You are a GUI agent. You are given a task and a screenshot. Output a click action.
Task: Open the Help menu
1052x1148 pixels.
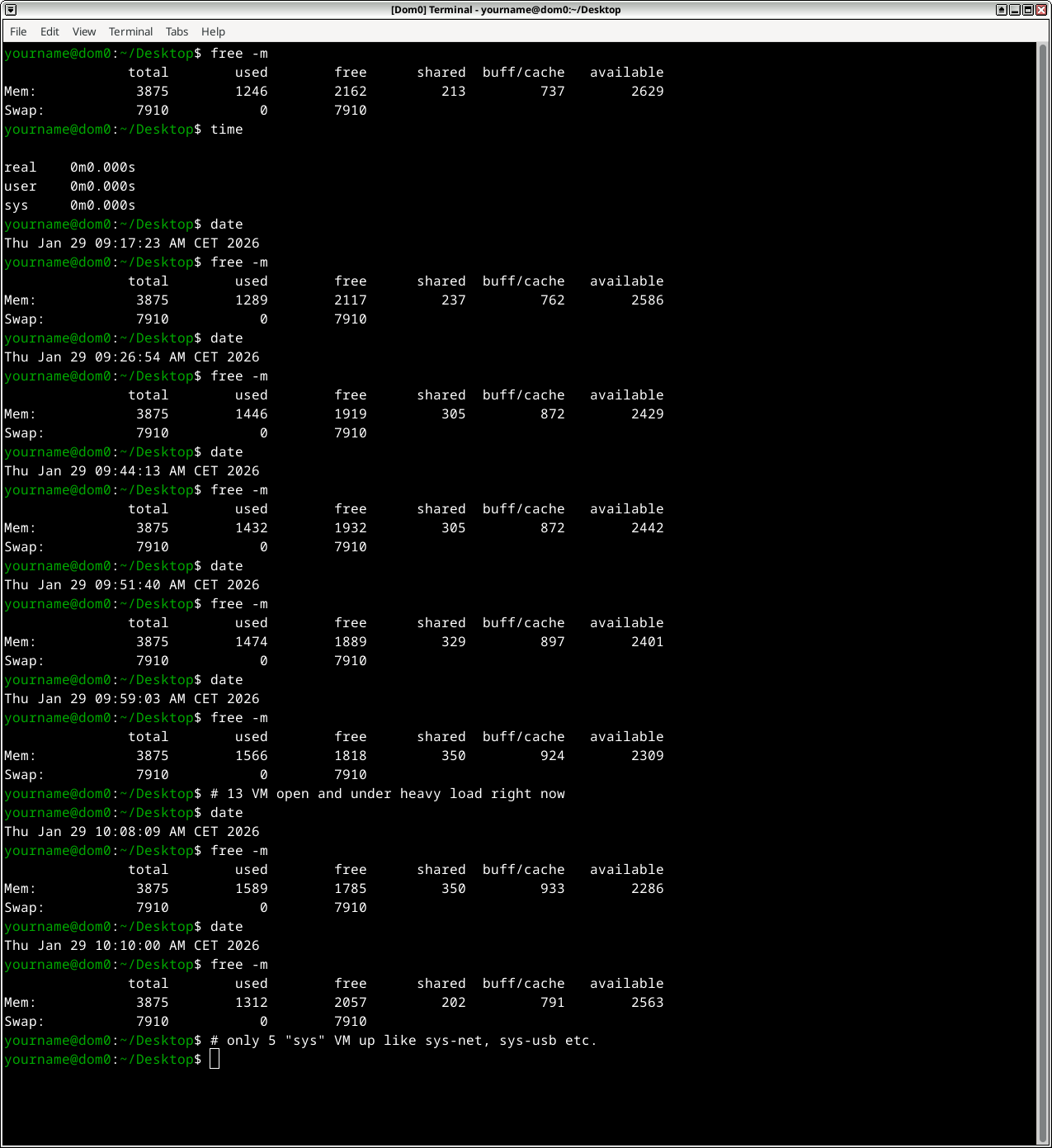coord(213,31)
